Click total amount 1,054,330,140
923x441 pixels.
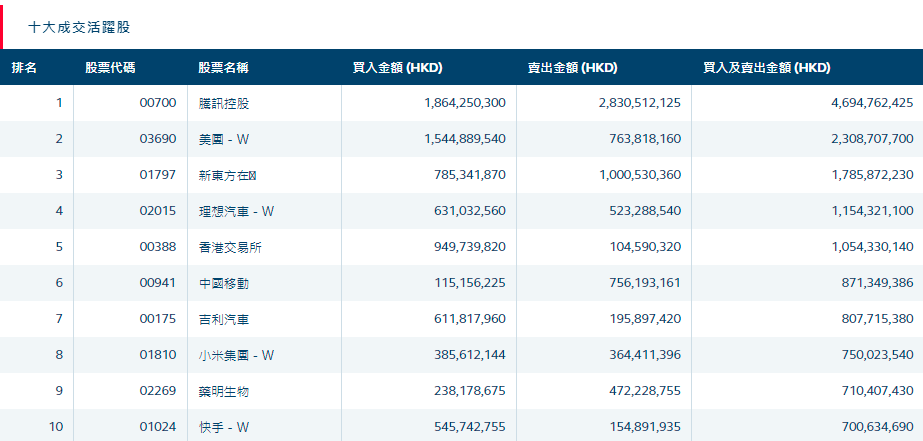(873, 247)
